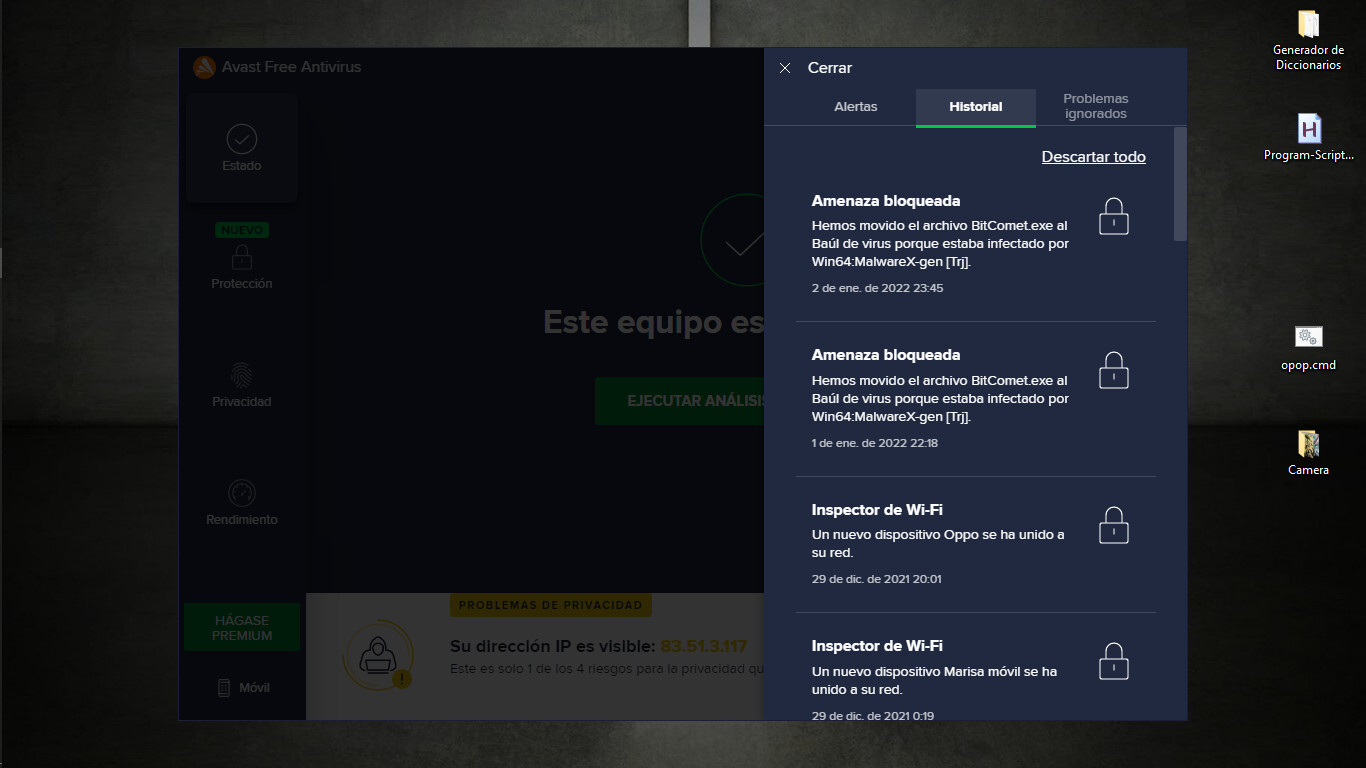Open the Problemas ignorados tab
The height and width of the screenshot is (768, 1366).
click(1095, 106)
